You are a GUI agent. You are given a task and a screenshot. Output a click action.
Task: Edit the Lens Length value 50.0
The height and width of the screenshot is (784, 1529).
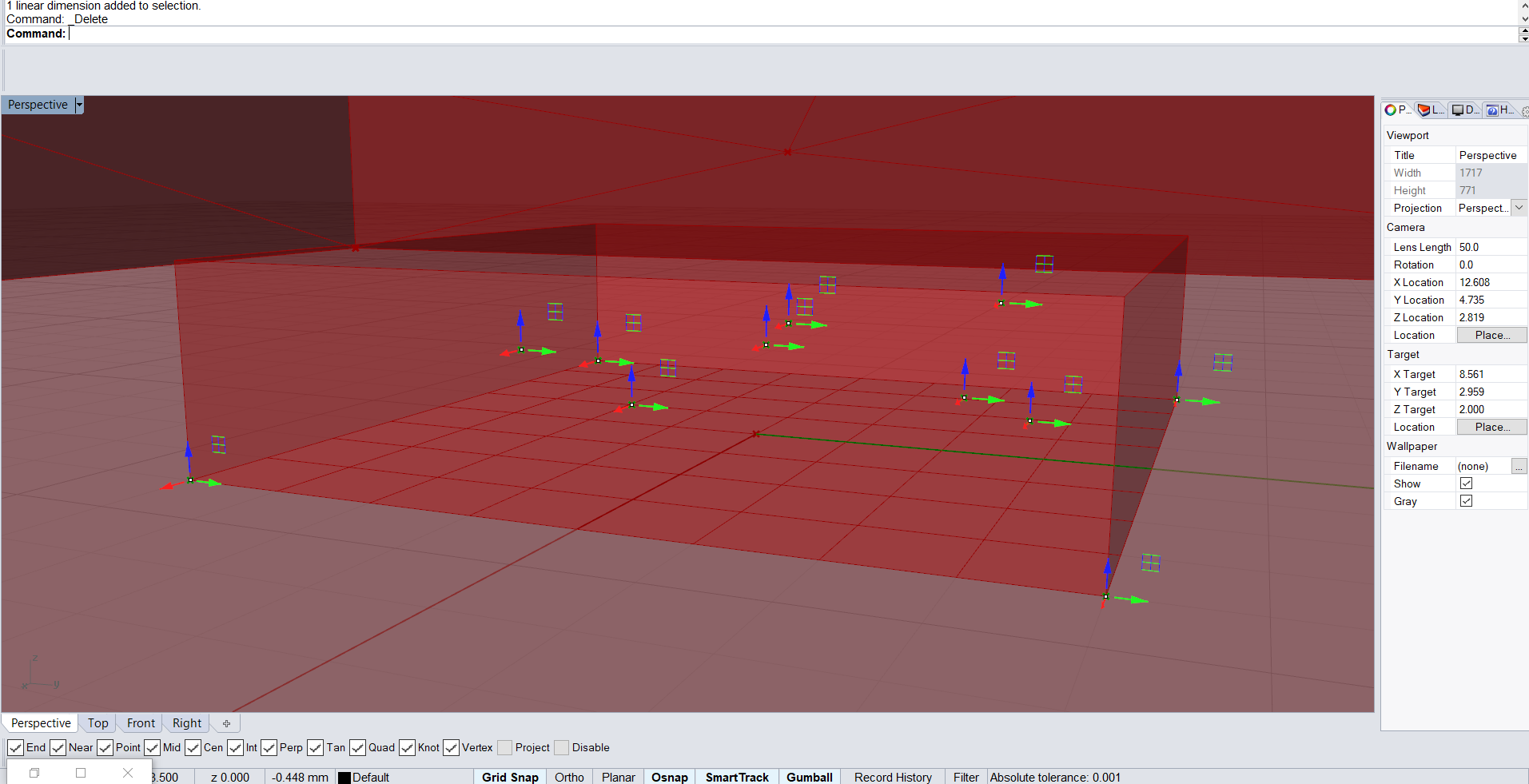(1491, 247)
